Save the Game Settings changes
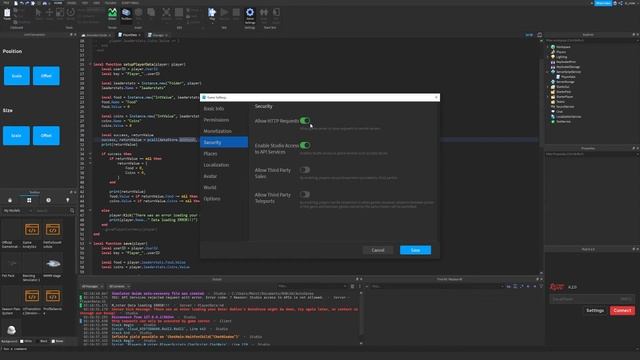 click(x=415, y=250)
